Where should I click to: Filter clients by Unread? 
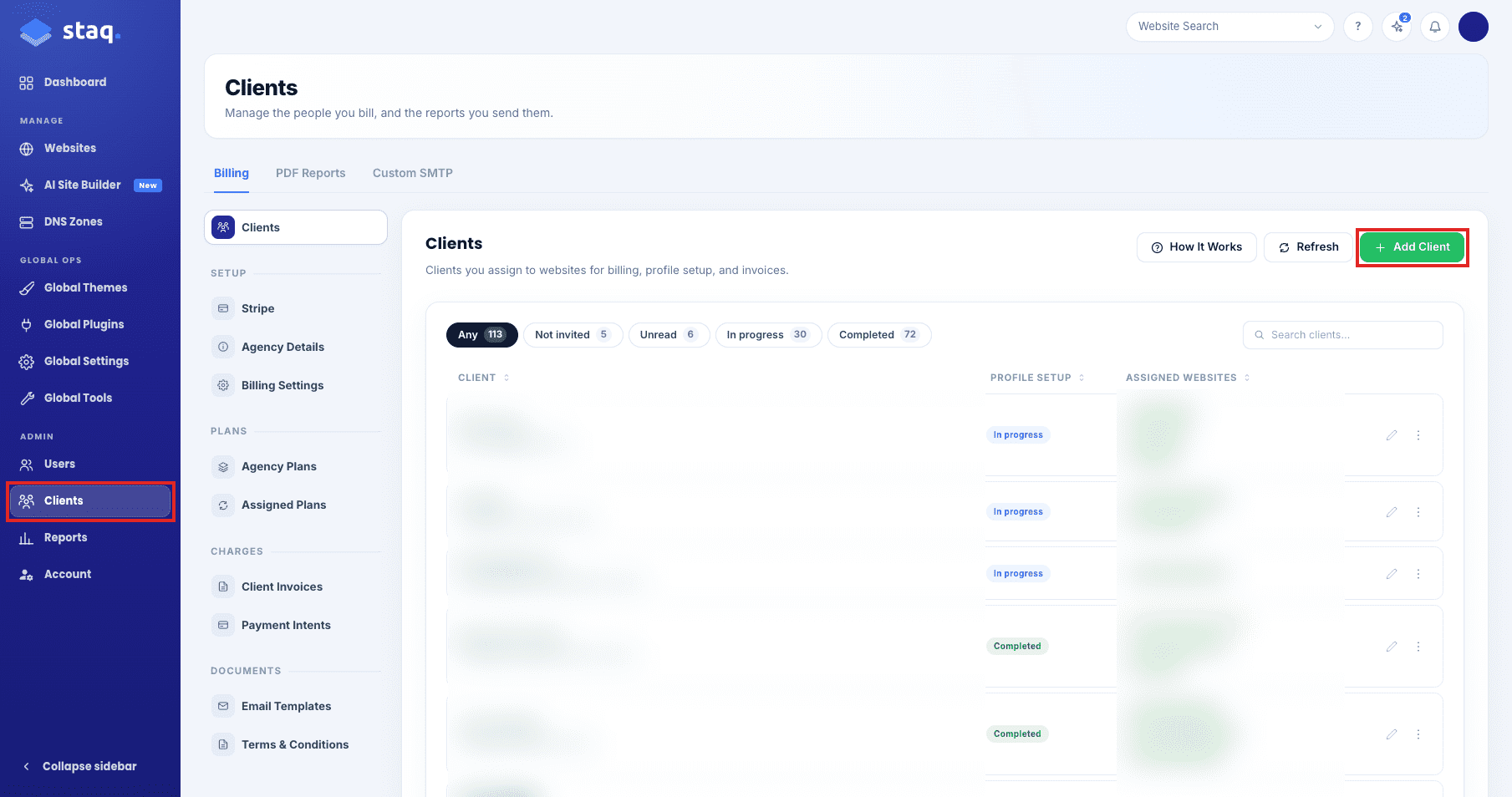(x=669, y=335)
